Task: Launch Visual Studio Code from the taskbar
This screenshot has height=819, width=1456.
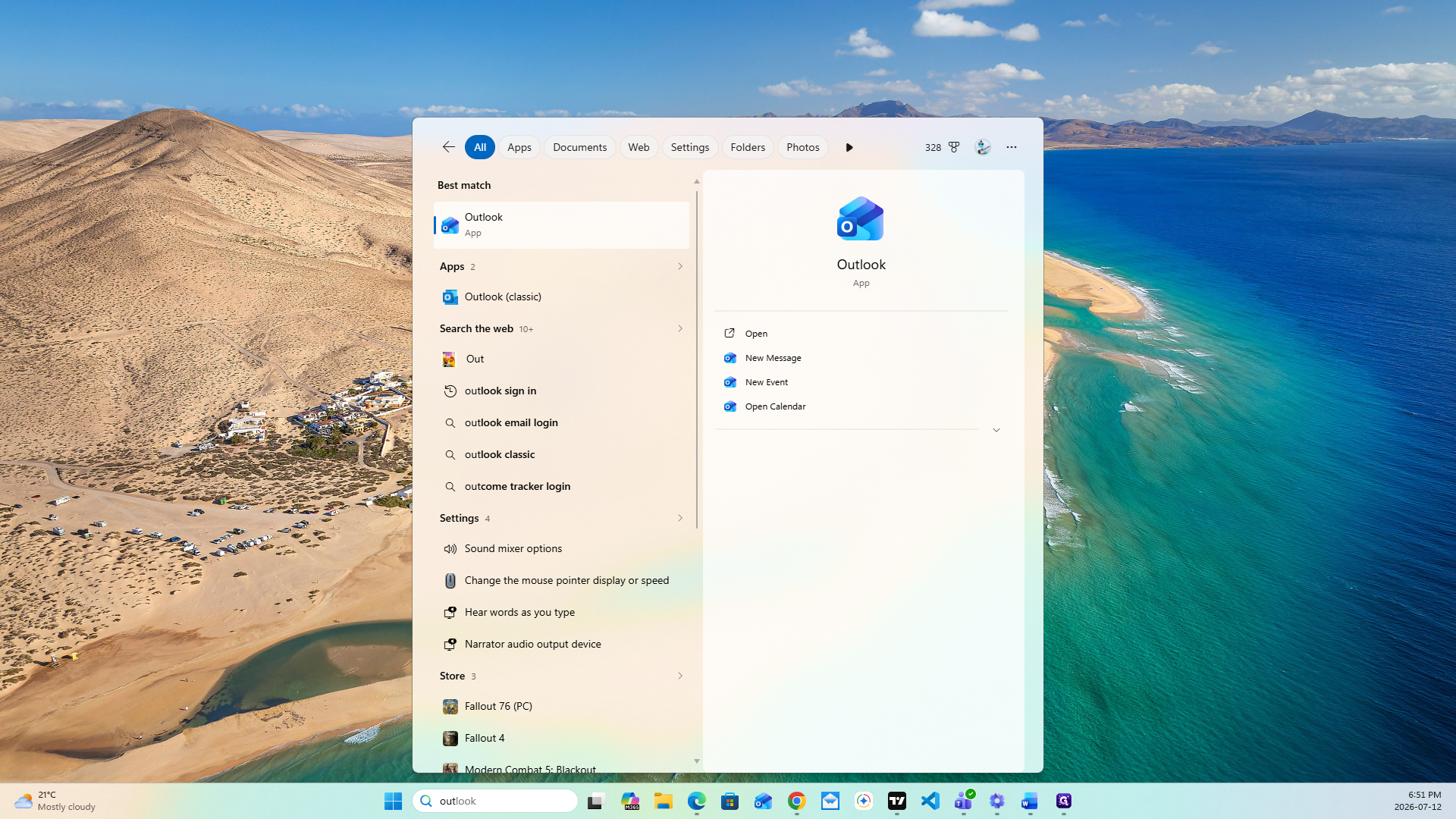Action: pyautogui.click(x=930, y=801)
